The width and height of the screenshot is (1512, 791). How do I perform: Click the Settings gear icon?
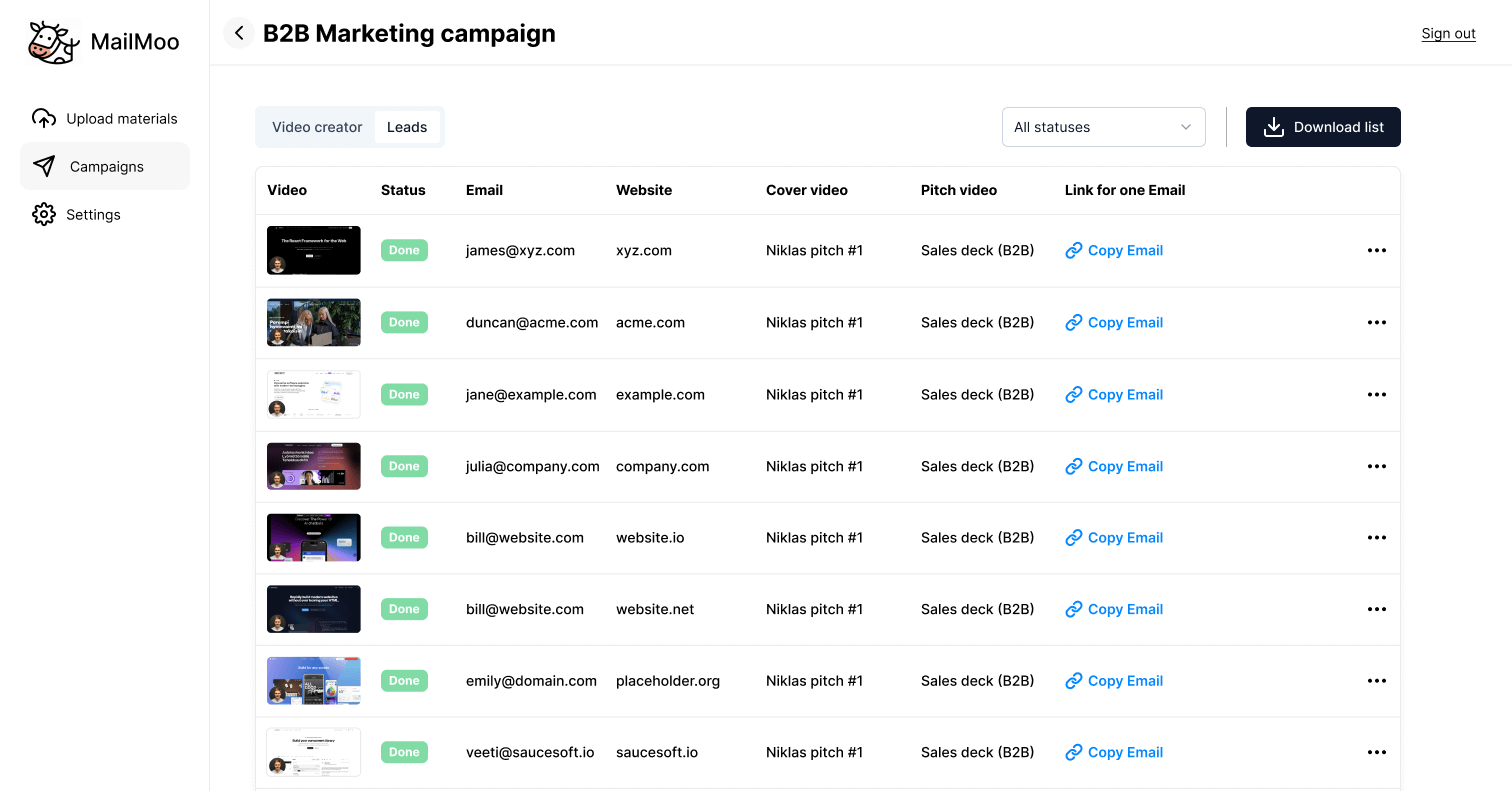[44, 214]
